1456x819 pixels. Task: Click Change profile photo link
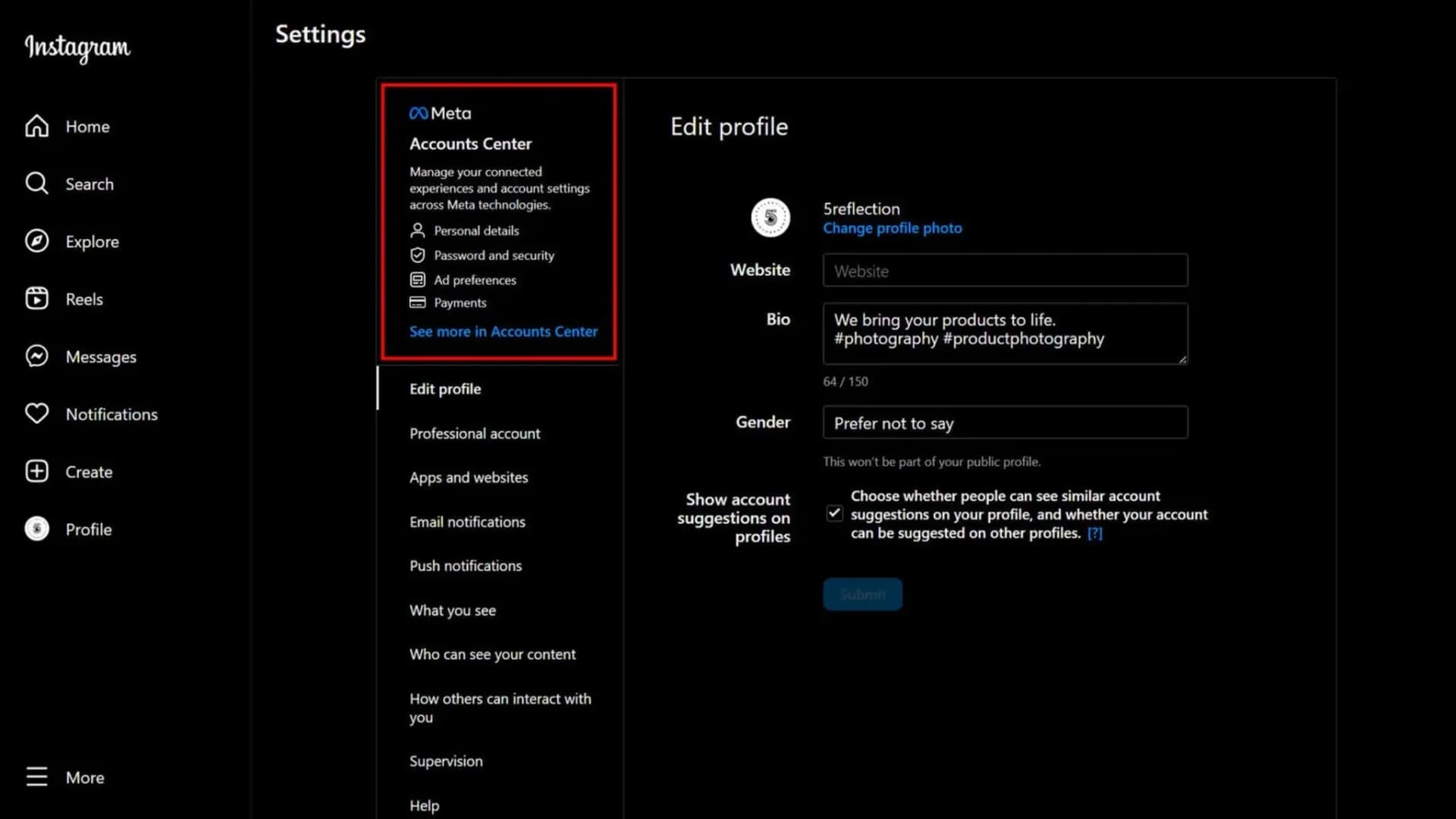click(892, 228)
